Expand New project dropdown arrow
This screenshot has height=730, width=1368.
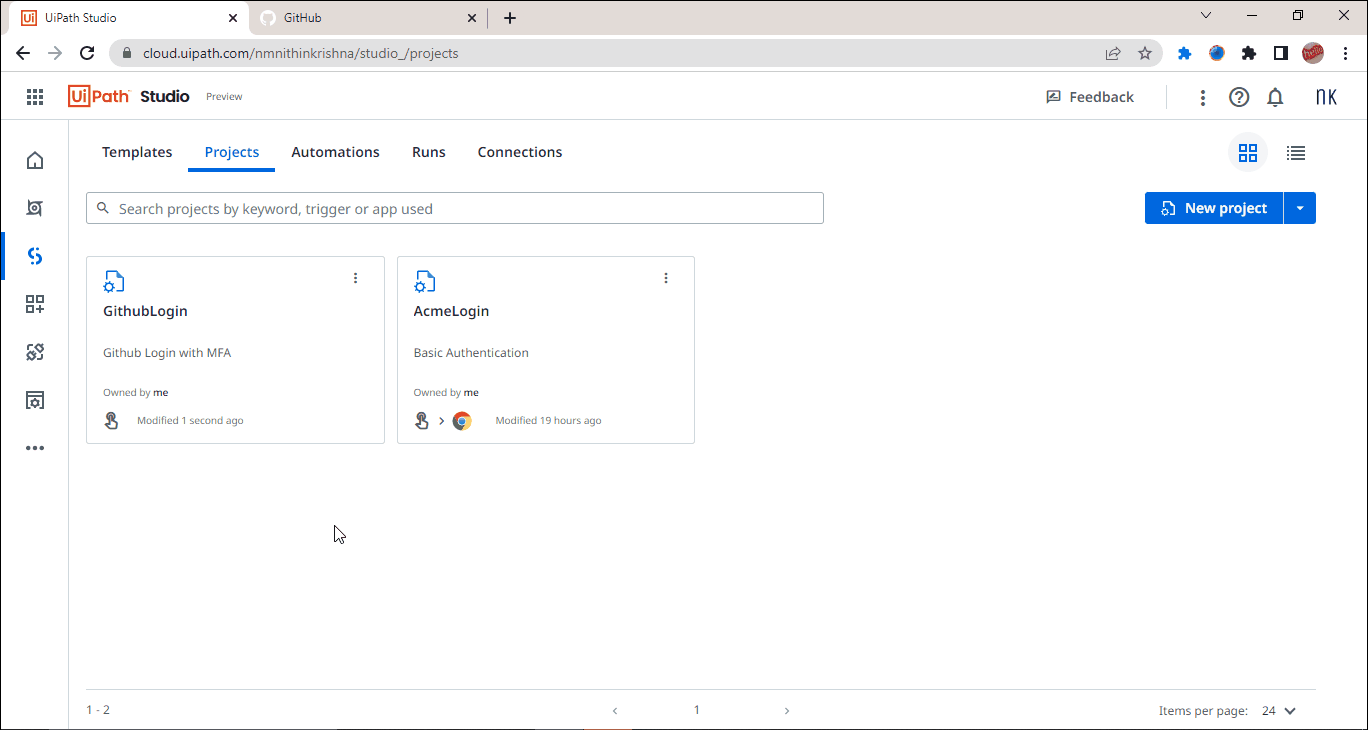point(1300,208)
